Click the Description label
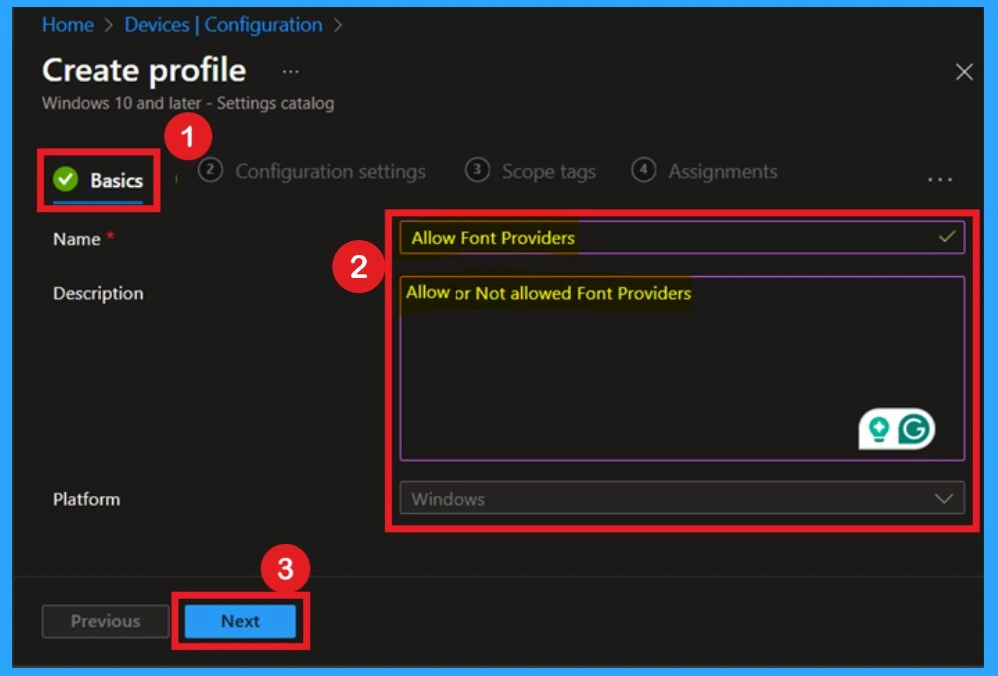Screen dimensions: 998x676 pos(98,293)
